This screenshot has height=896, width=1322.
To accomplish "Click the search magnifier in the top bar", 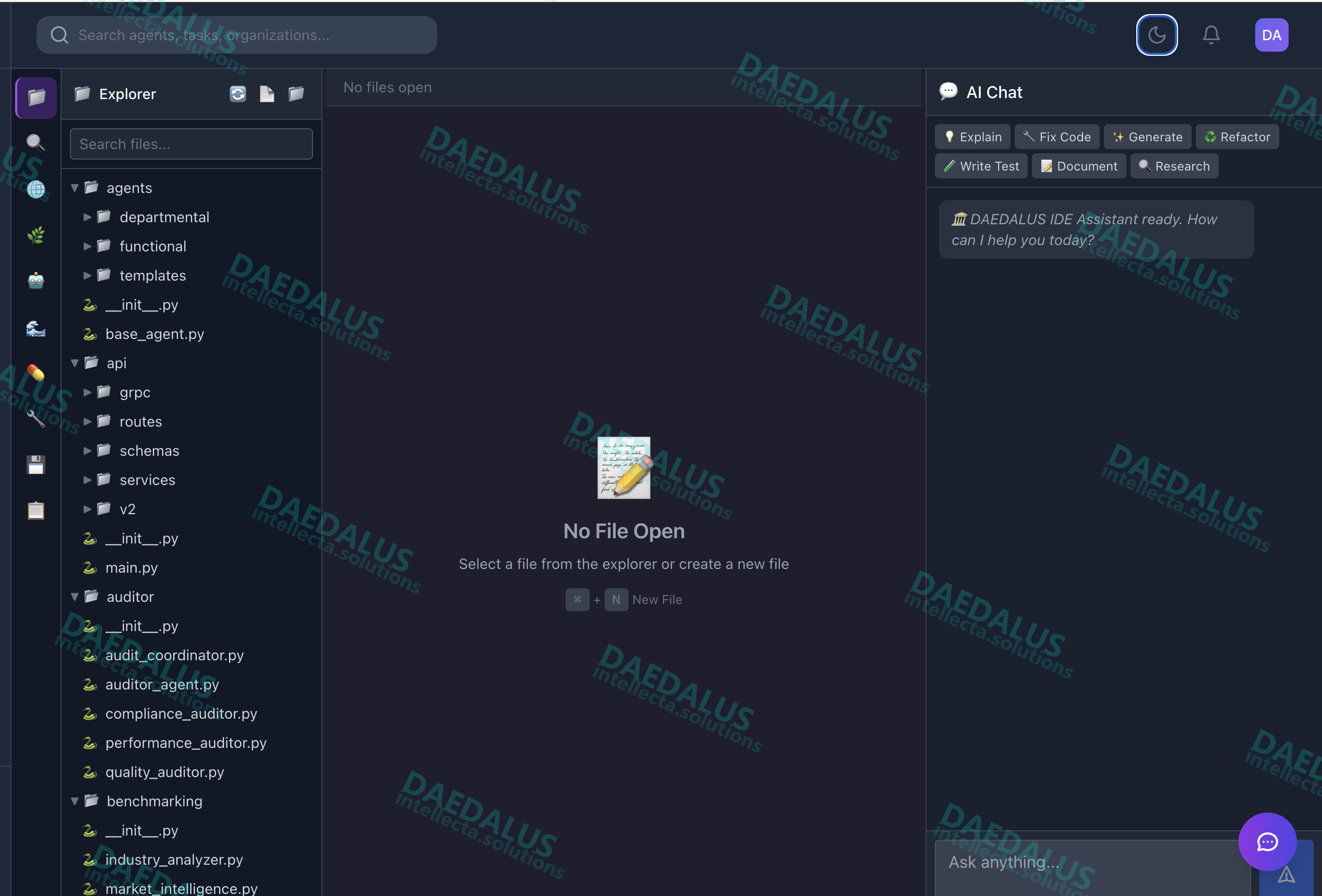I will pos(59,35).
